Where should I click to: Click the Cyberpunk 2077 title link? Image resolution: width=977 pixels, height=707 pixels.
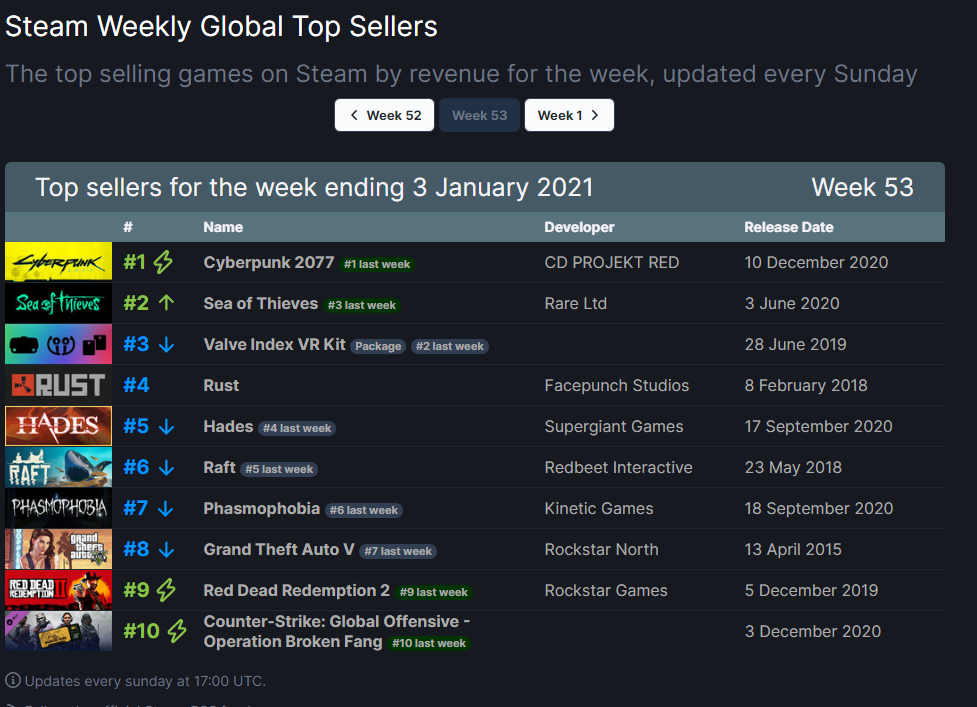pyautogui.click(x=269, y=262)
